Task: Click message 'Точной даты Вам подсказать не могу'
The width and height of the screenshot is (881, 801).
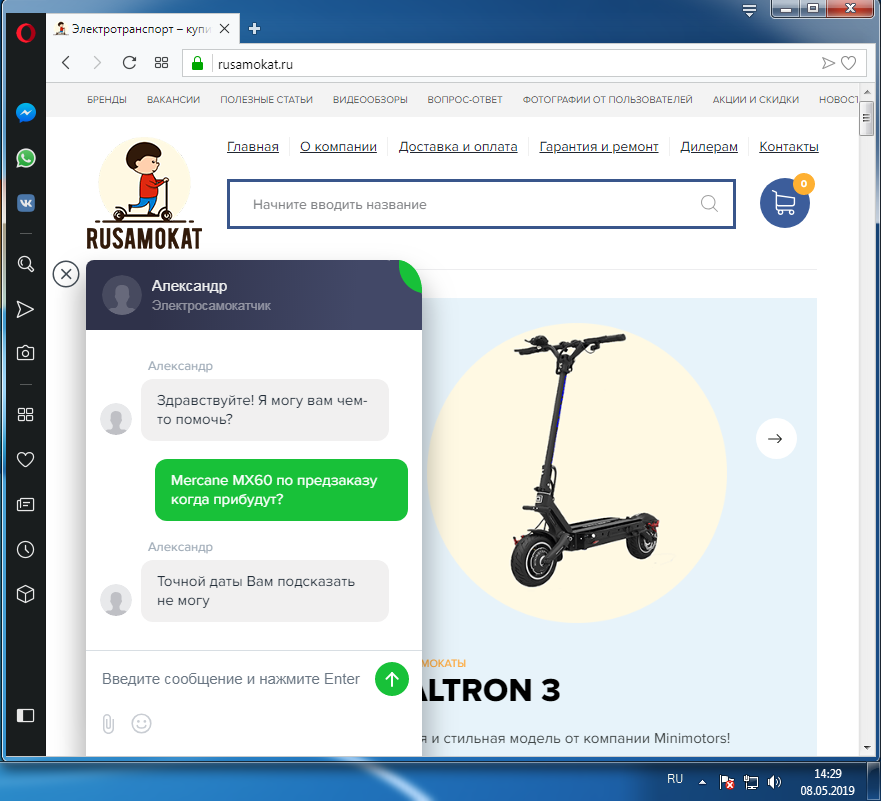Action: coord(265,591)
